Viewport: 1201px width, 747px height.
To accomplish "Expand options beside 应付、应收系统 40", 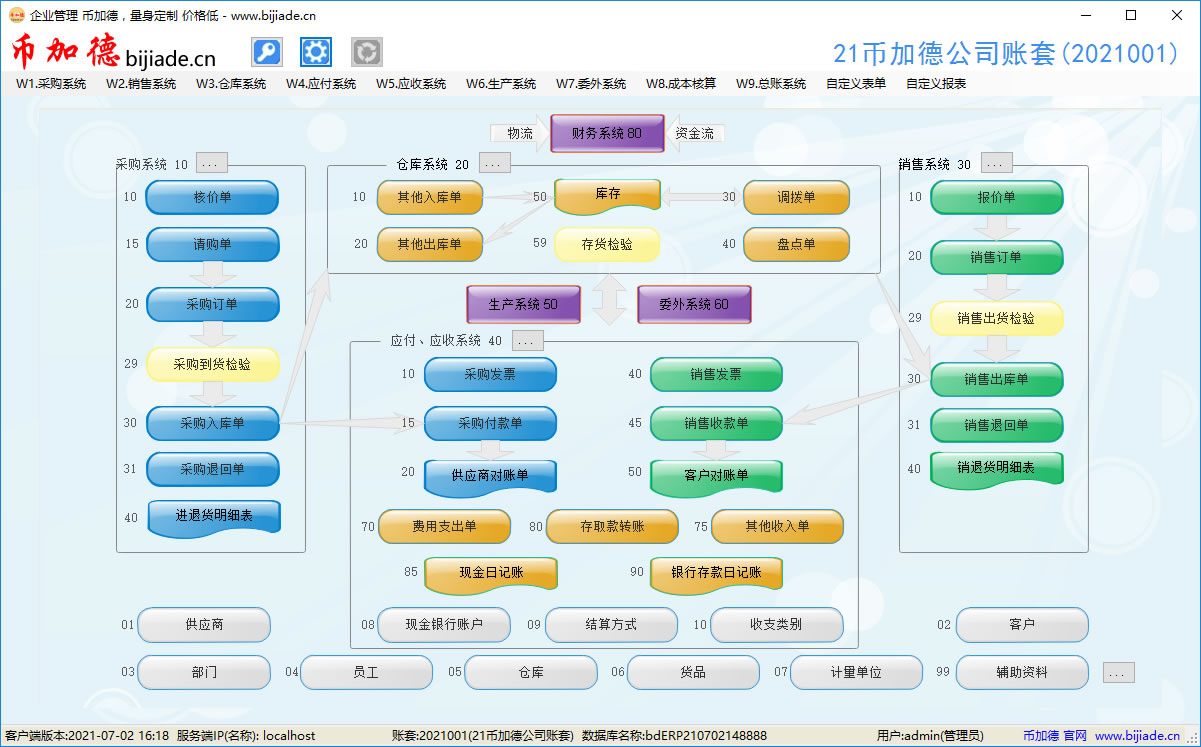I will 527,340.
